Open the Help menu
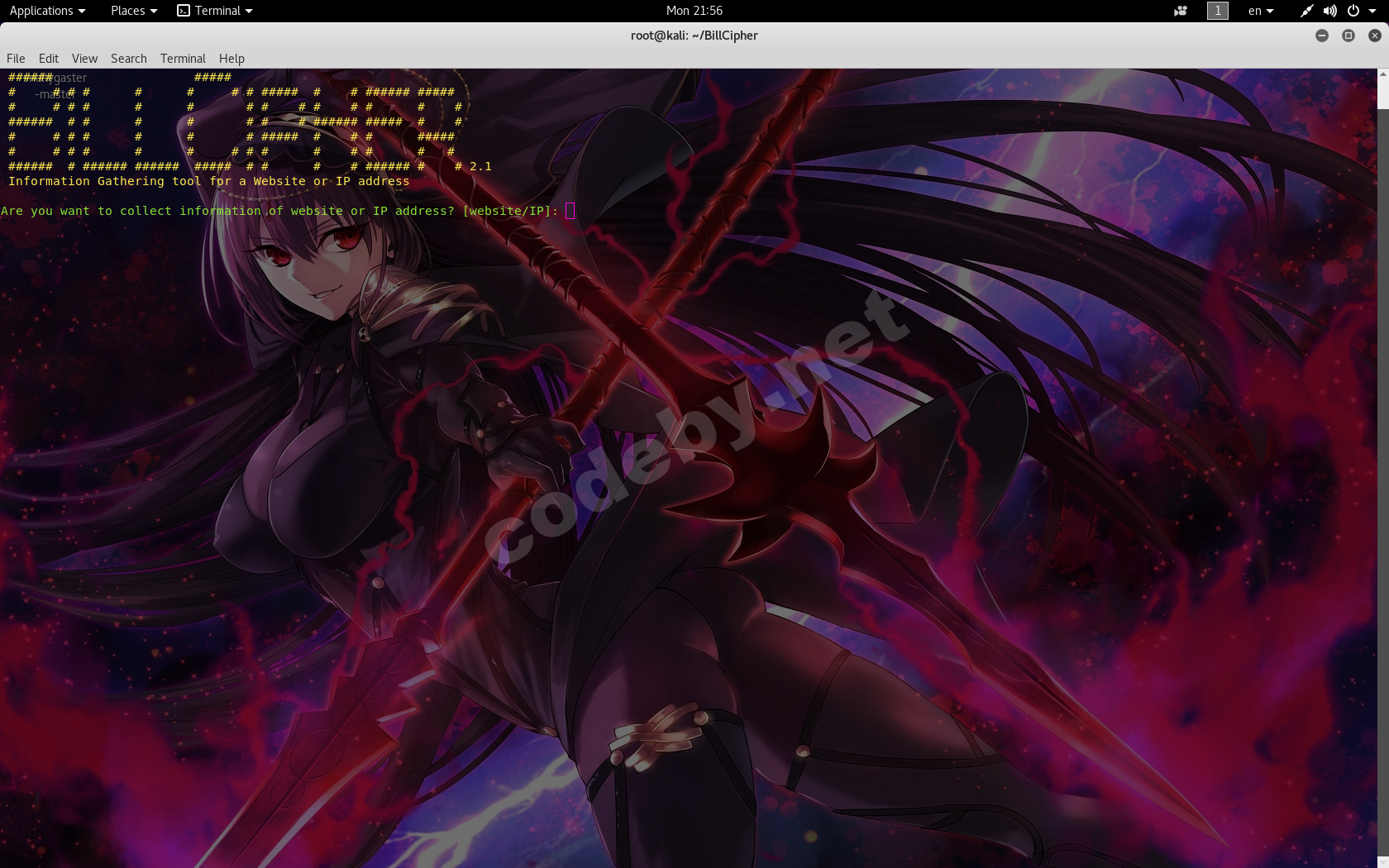This screenshot has width=1389, height=868. tap(231, 59)
